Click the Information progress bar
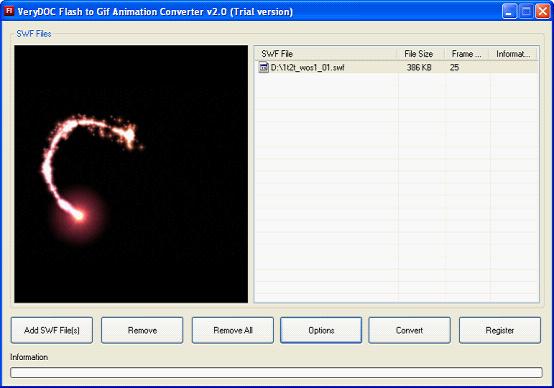This screenshot has width=554, height=388. tap(276, 372)
